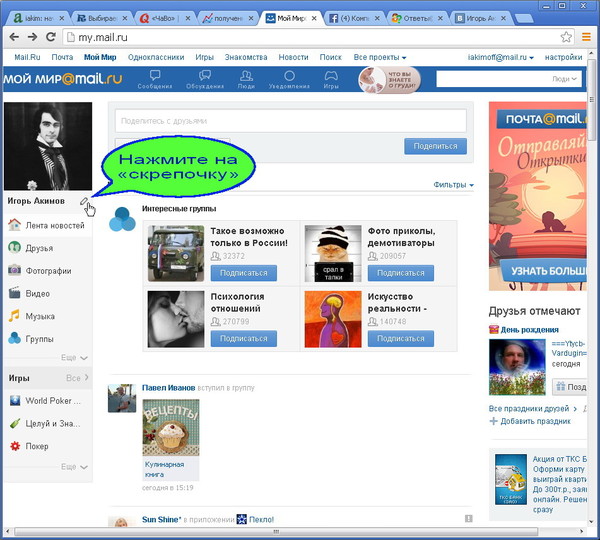Switch to the Игорь VK browser tab
This screenshot has height=540, width=600.
(480, 18)
